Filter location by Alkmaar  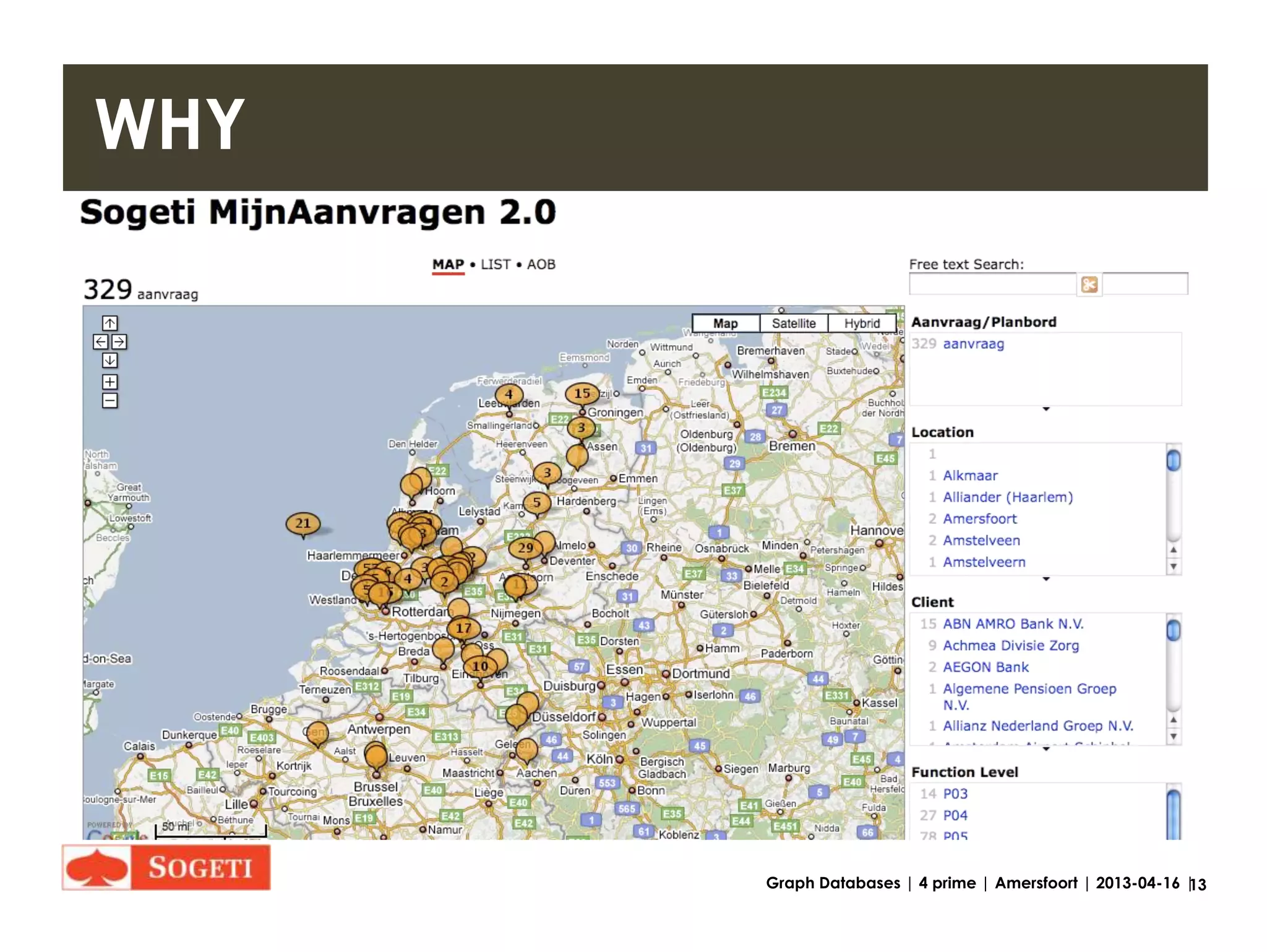click(x=970, y=476)
